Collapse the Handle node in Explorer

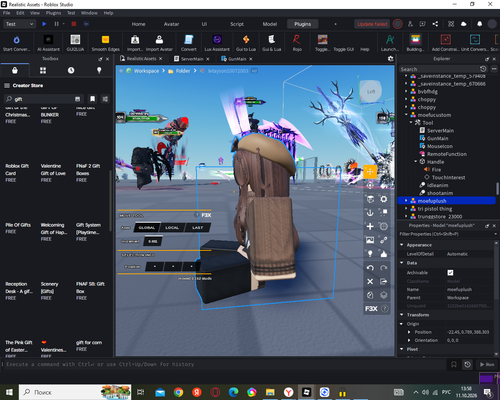pyautogui.click(x=416, y=162)
